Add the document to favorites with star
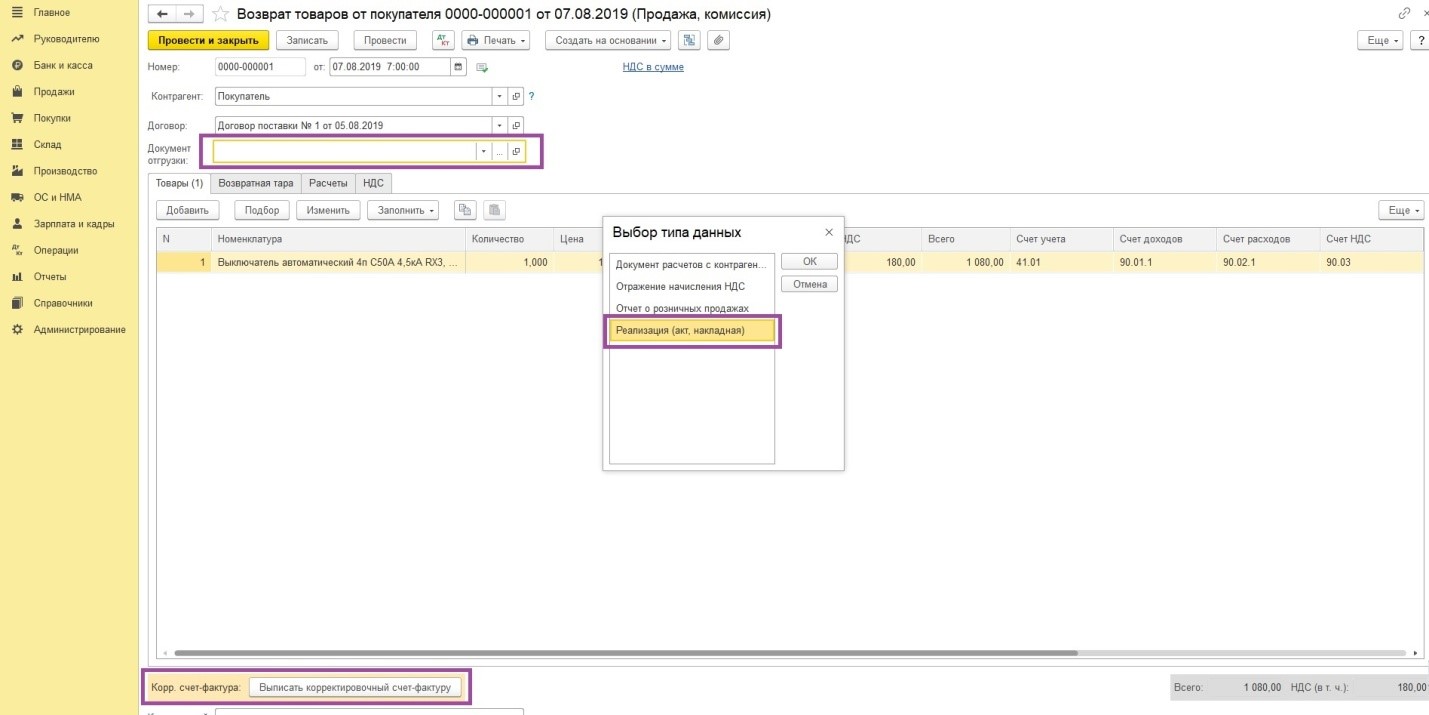The width and height of the screenshot is (1429, 715). point(221,15)
